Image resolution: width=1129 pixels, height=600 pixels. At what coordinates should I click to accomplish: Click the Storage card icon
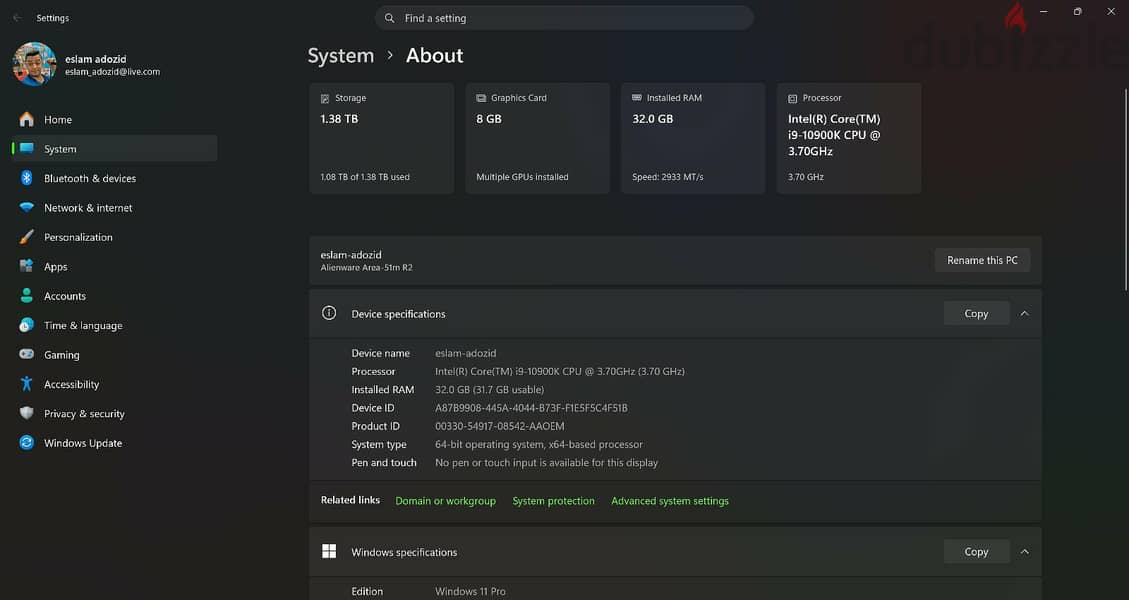[325, 99]
